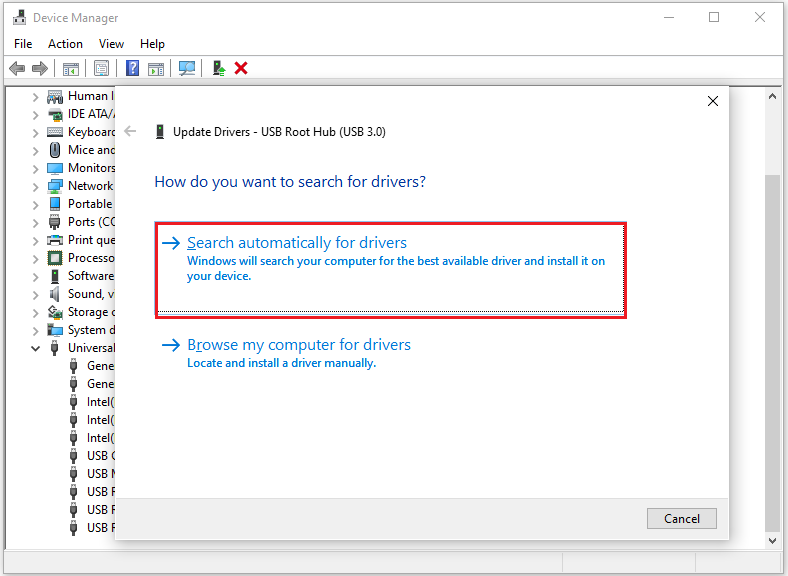Select the Universal Serial Bus category icon
Image resolution: width=788 pixels, height=576 pixels.
click(x=55, y=348)
